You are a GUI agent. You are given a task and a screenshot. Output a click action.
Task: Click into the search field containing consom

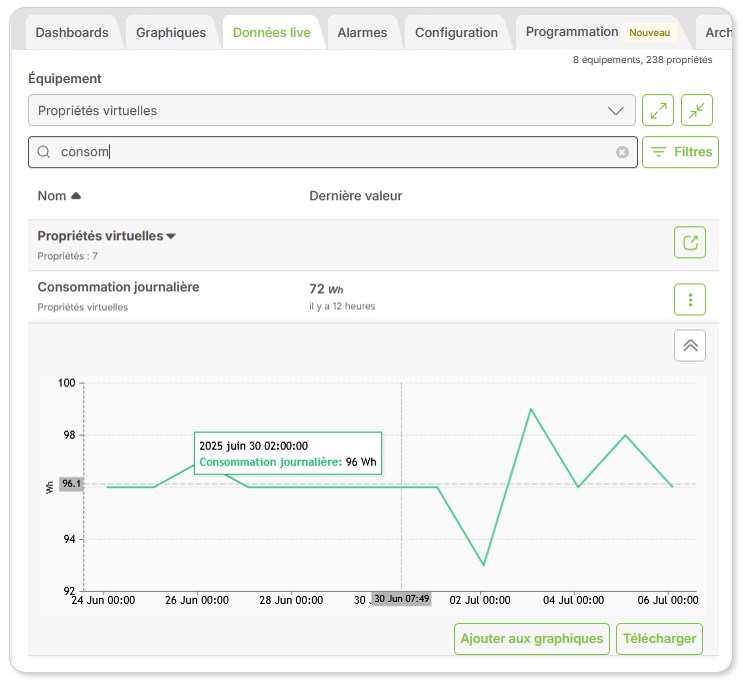pos(332,152)
